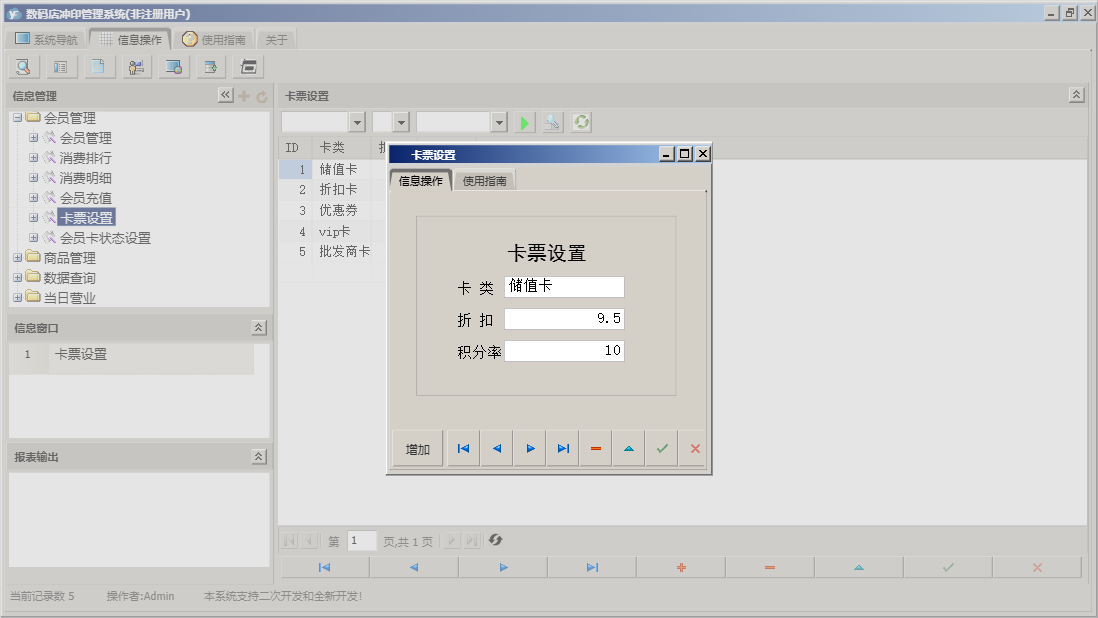Click the pagination refresh icon
Screen dimensions: 1098x618
point(495,541)
